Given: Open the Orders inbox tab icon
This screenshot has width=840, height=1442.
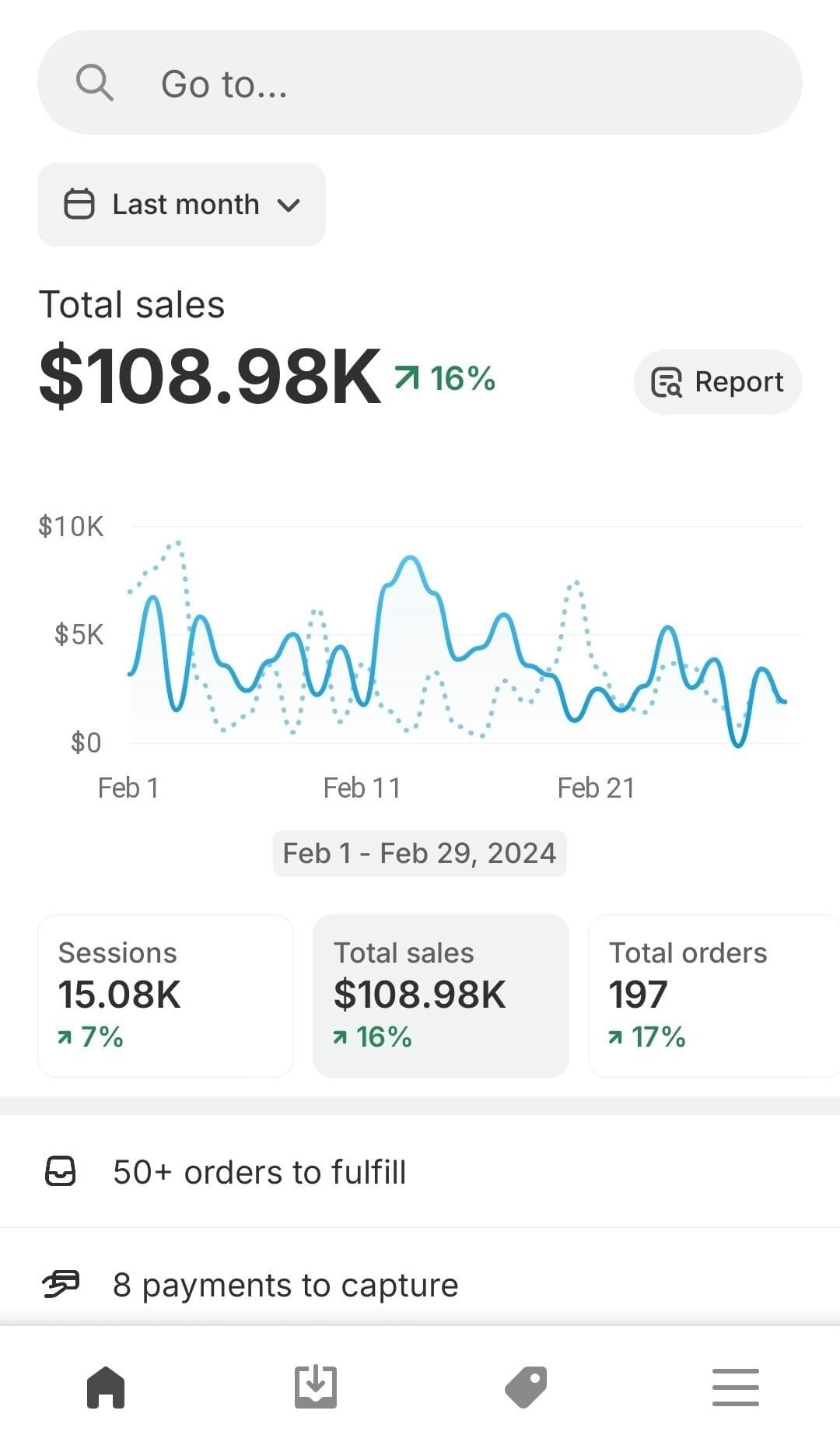Looking at the screenshot, I should pyautogui.click(x=316, y=1387).
